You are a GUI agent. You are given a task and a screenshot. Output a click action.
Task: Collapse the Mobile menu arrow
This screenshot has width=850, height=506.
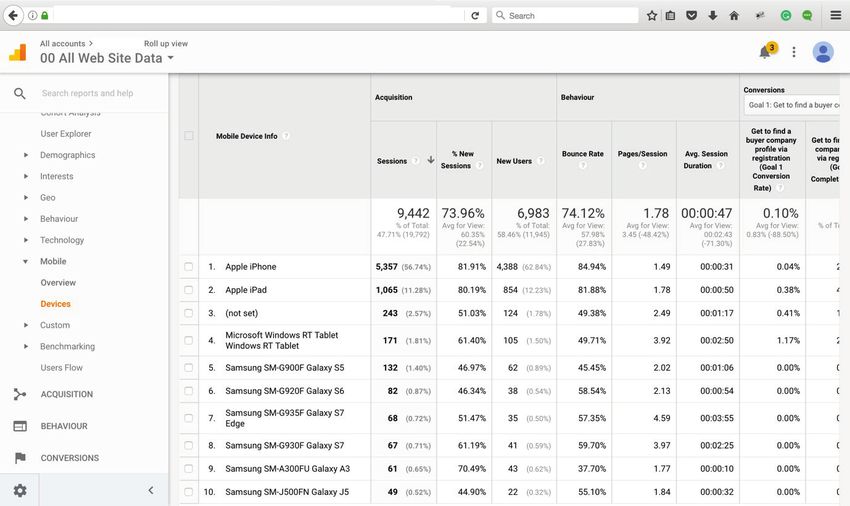tap(25, 261)
